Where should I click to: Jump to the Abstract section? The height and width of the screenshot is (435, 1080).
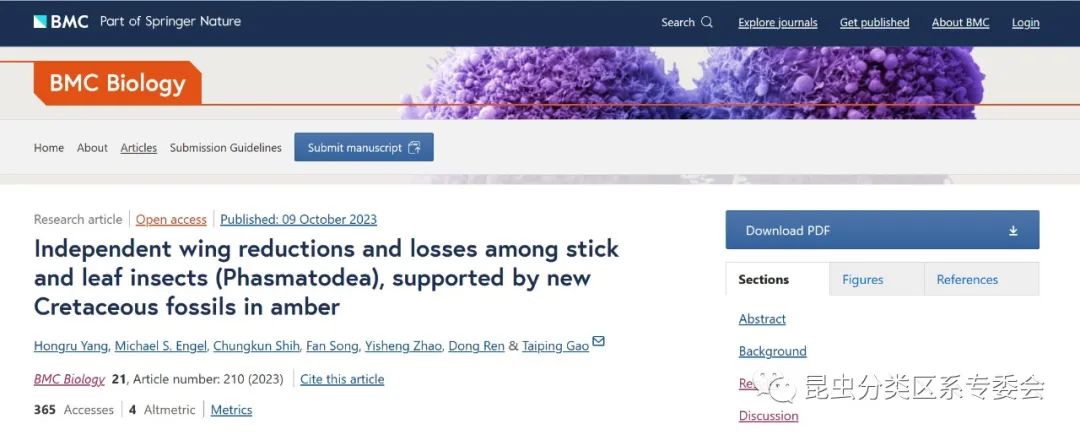[x=762, y=319]
